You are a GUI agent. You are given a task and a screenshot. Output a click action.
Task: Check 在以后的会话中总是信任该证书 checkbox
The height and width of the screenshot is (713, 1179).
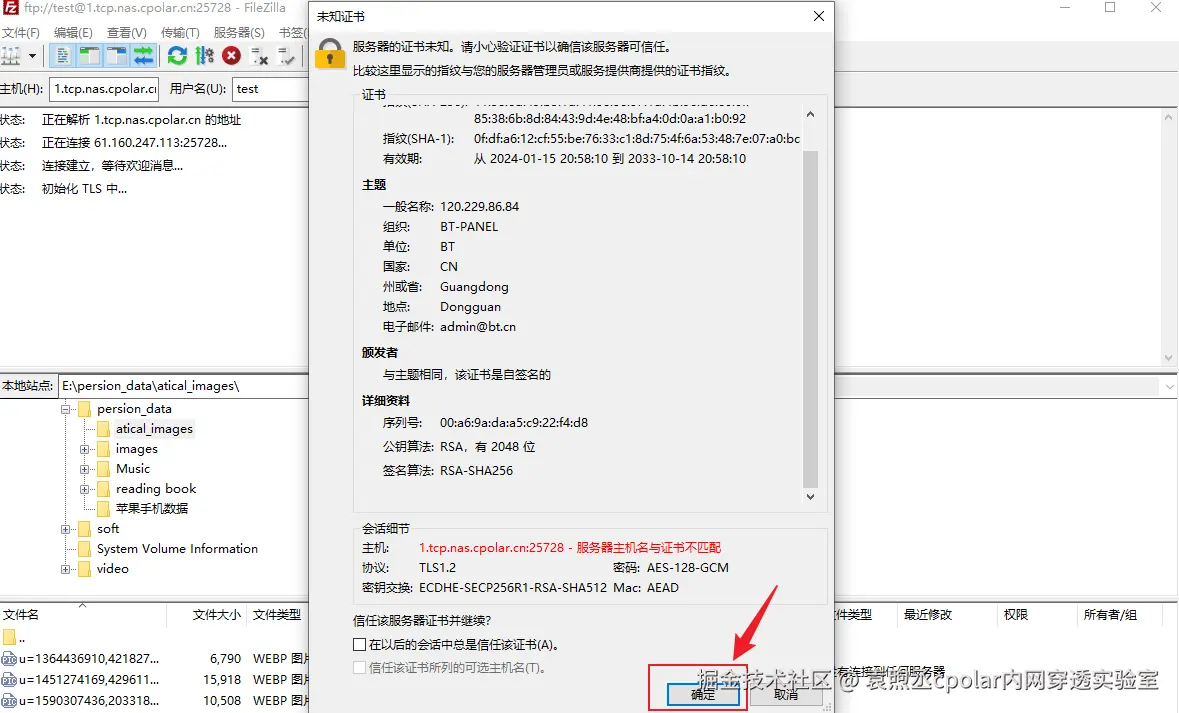point(359,645)
